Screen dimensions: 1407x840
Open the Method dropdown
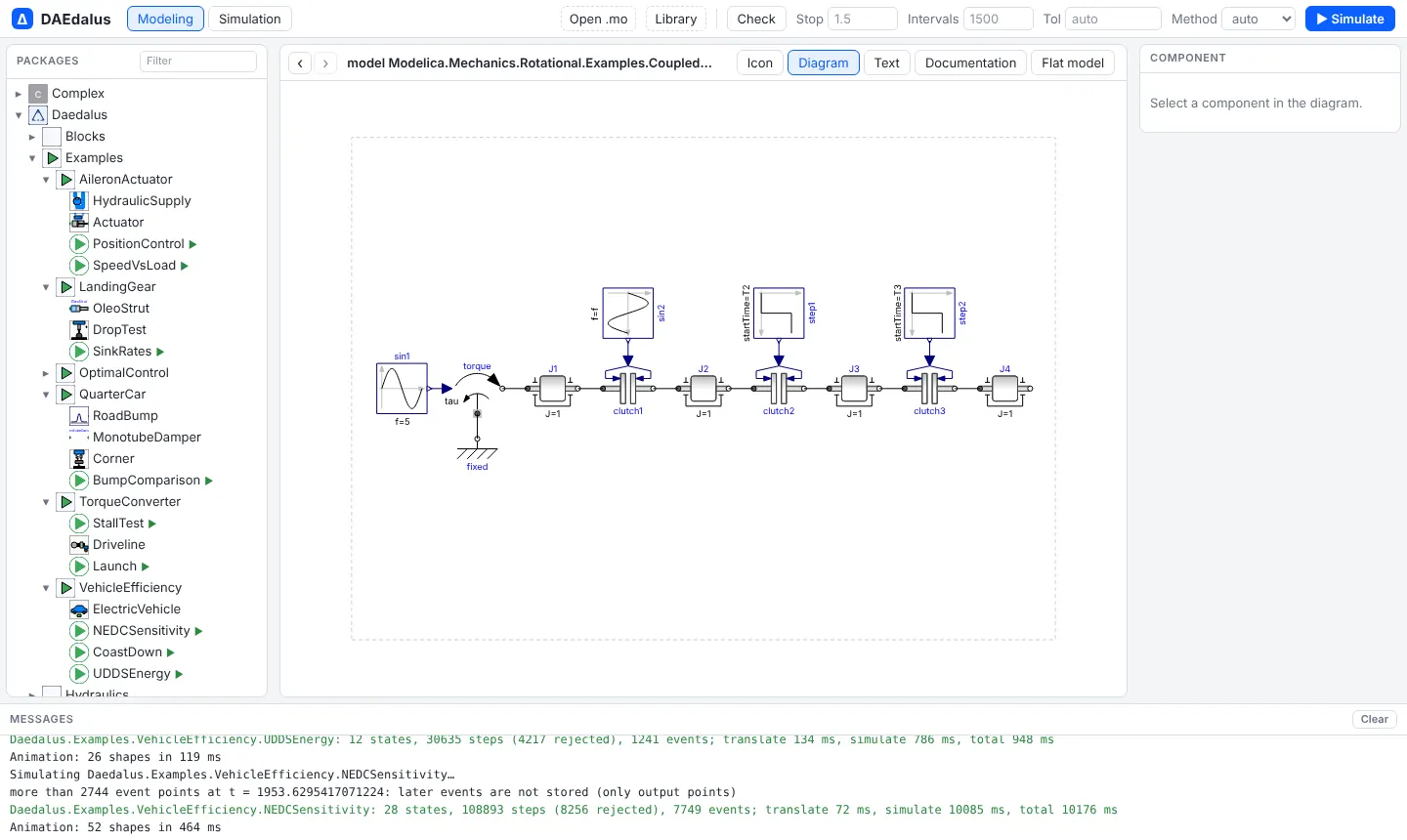(1259, 19)
